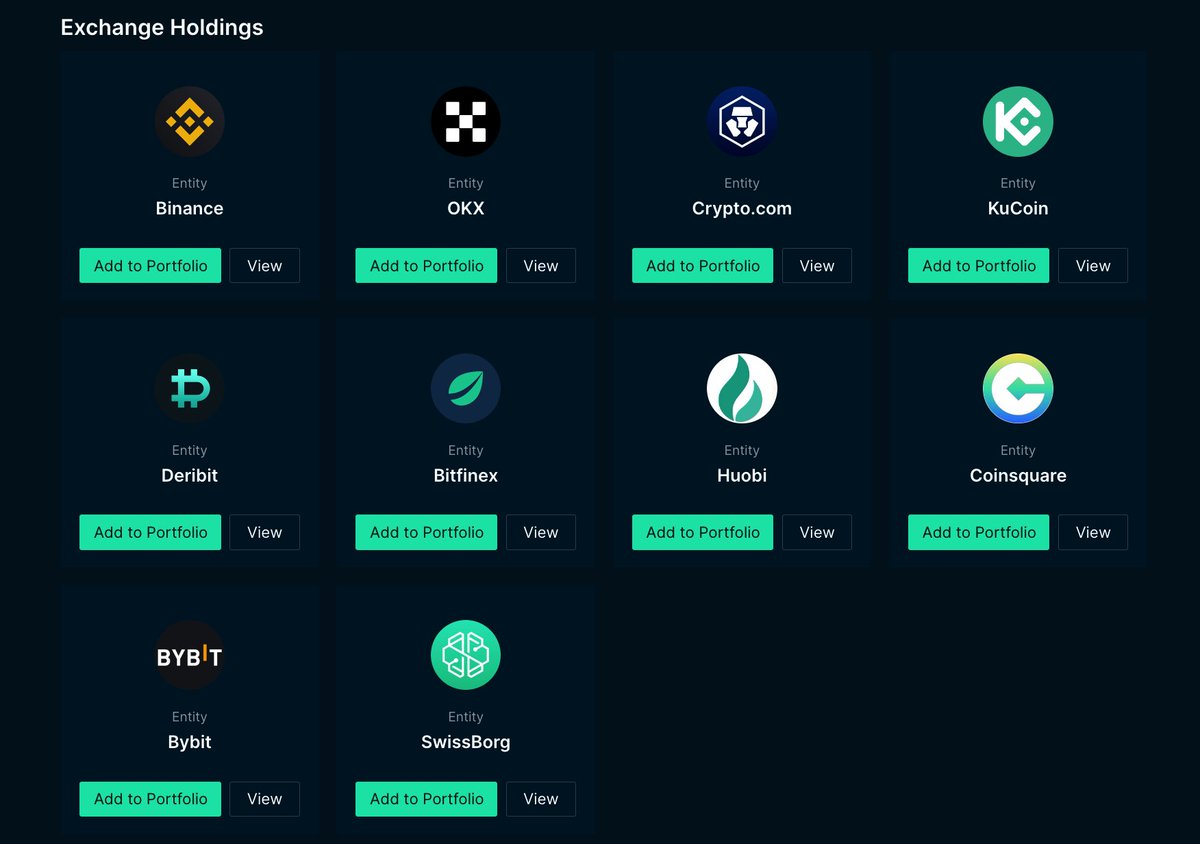This screenshot has width=1200, height=844.
Task: Add Deribit to your portfolio
Action: click(x=150, y=532)
